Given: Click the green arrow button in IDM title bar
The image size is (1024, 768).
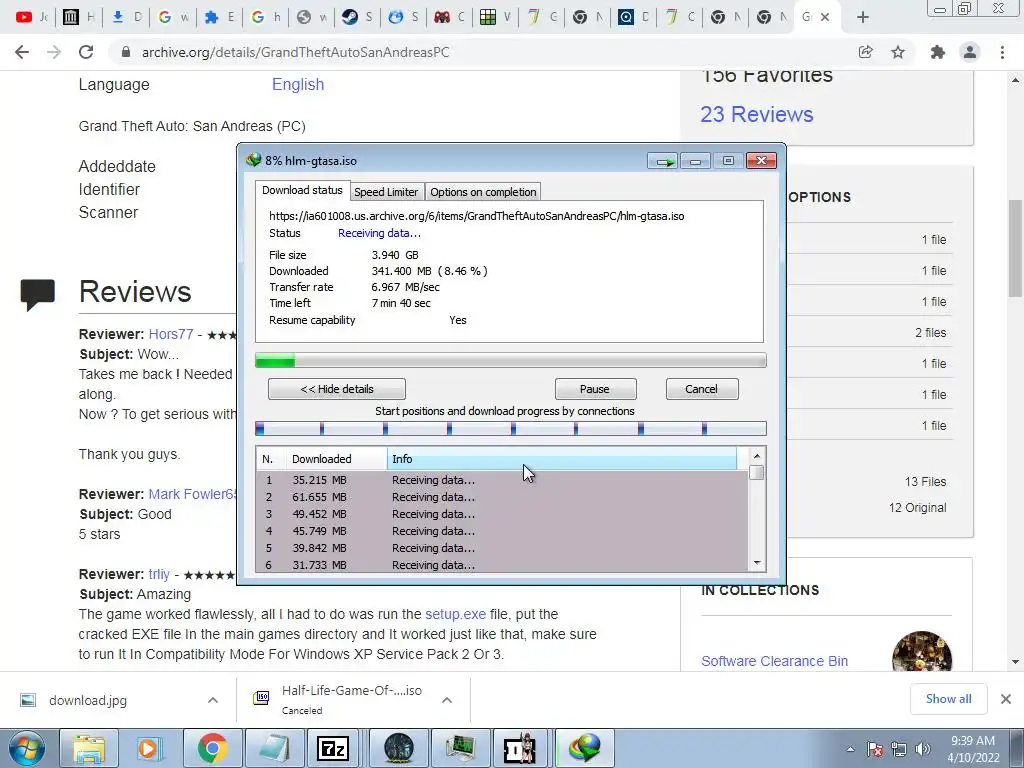Looking at the screenshot, I should 663,161.
